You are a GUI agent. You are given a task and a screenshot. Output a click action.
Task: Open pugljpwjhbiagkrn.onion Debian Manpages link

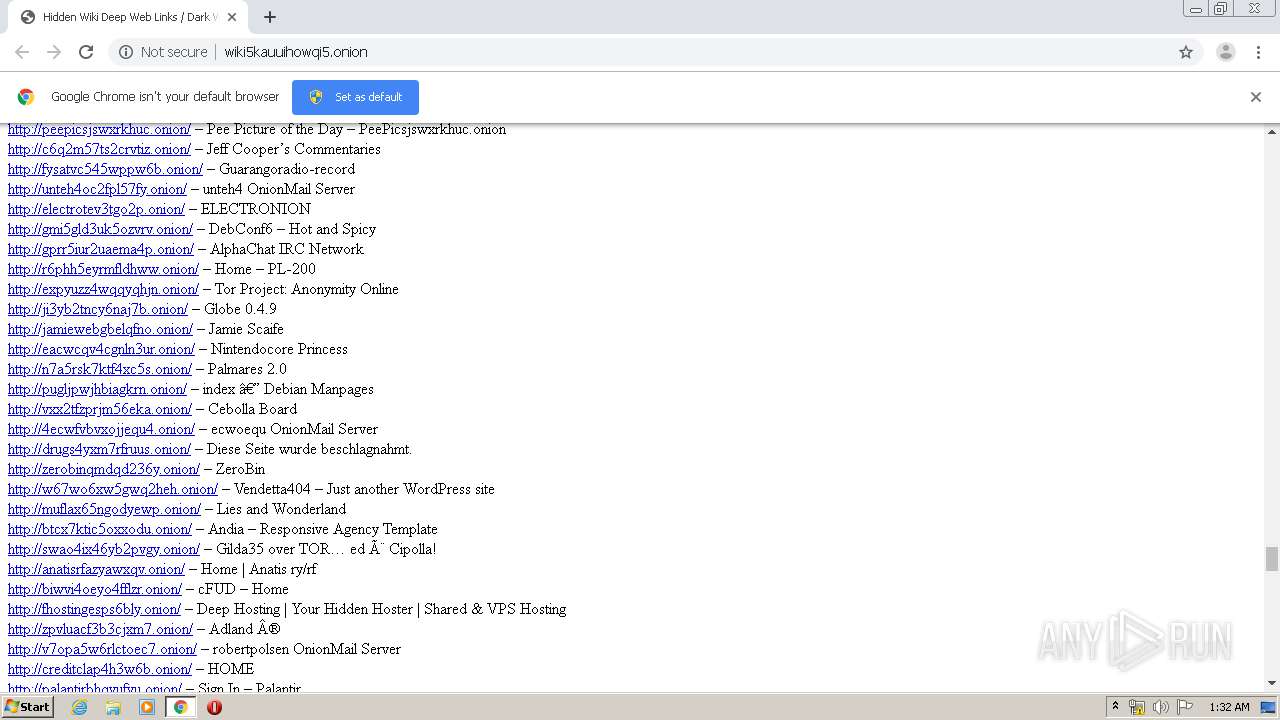coord(97,389)
